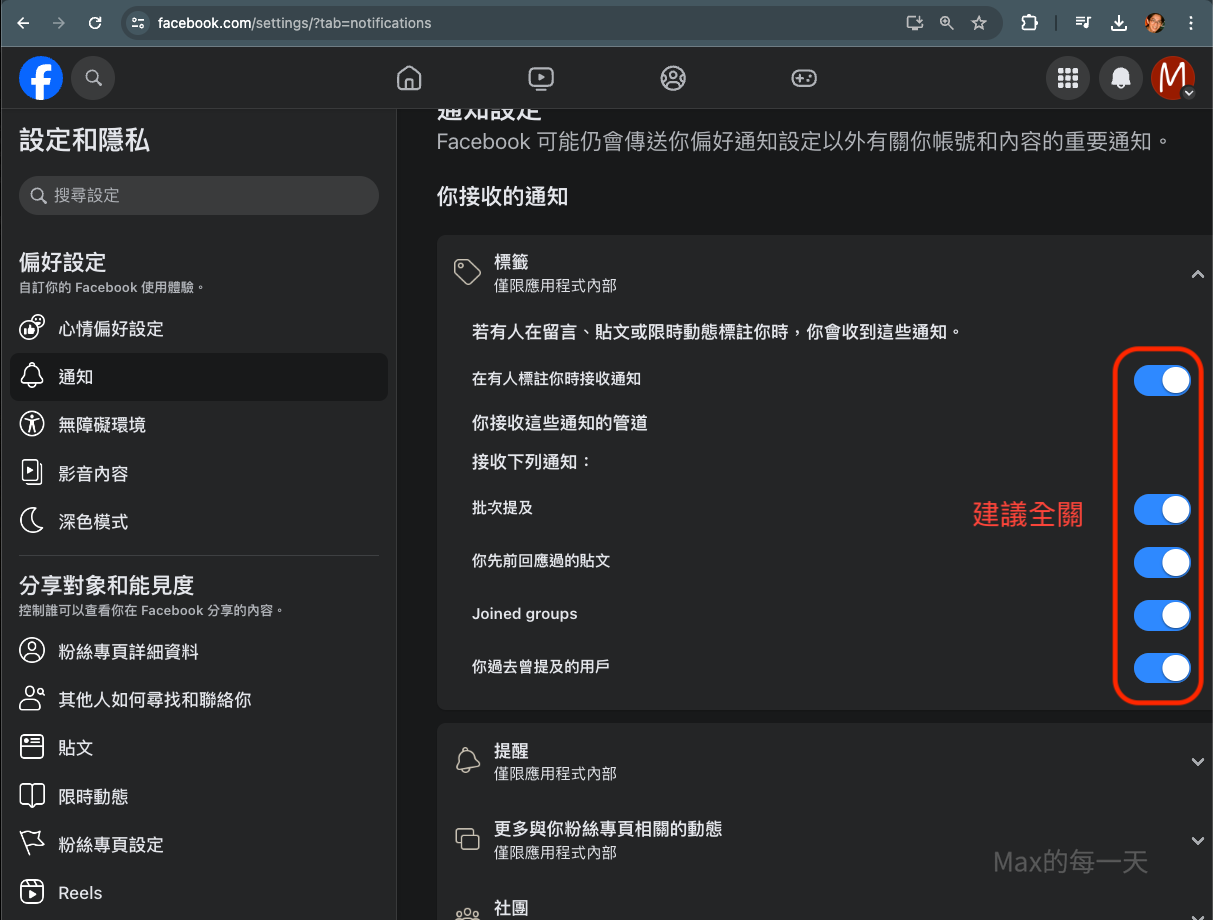Open the Gaming controller icon
Image resolution: width=1213 pixels, height=920 pixels.
coord(804,78)
